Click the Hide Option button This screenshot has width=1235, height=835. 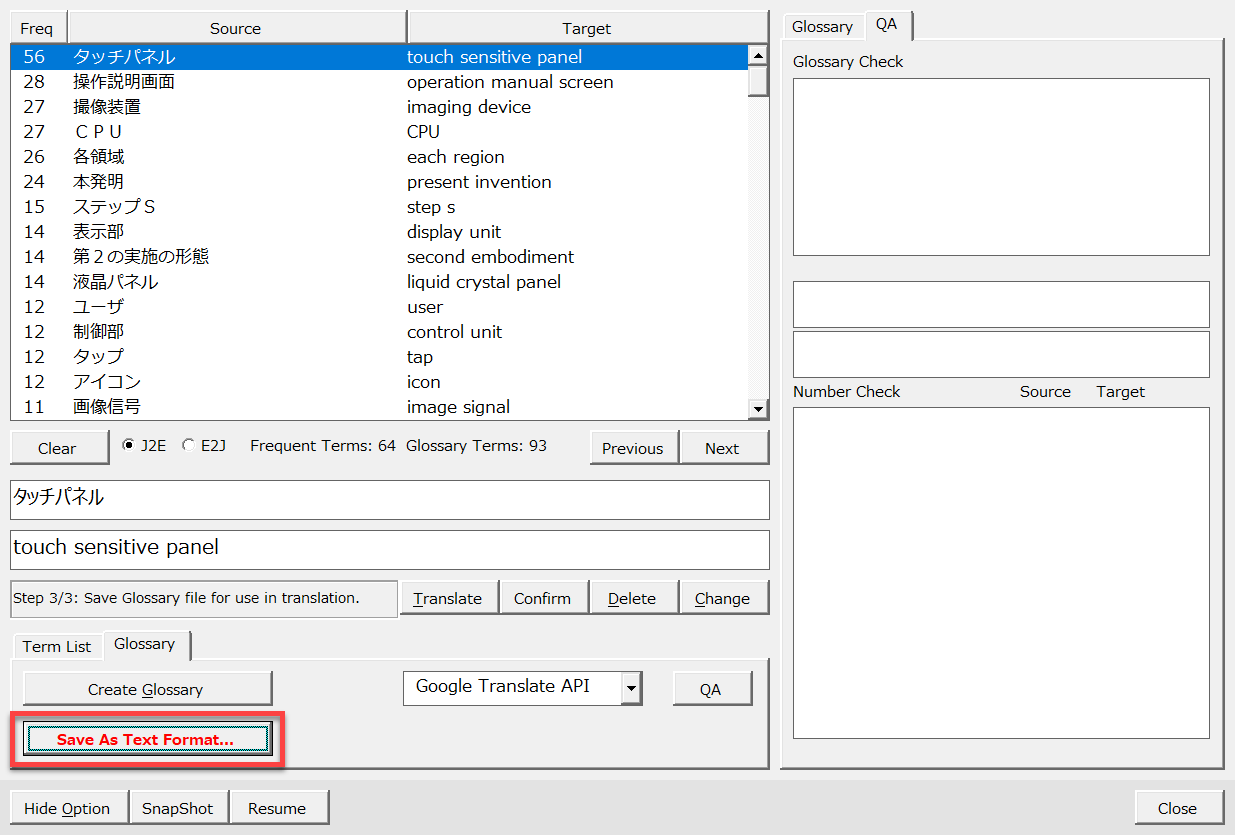67,808
